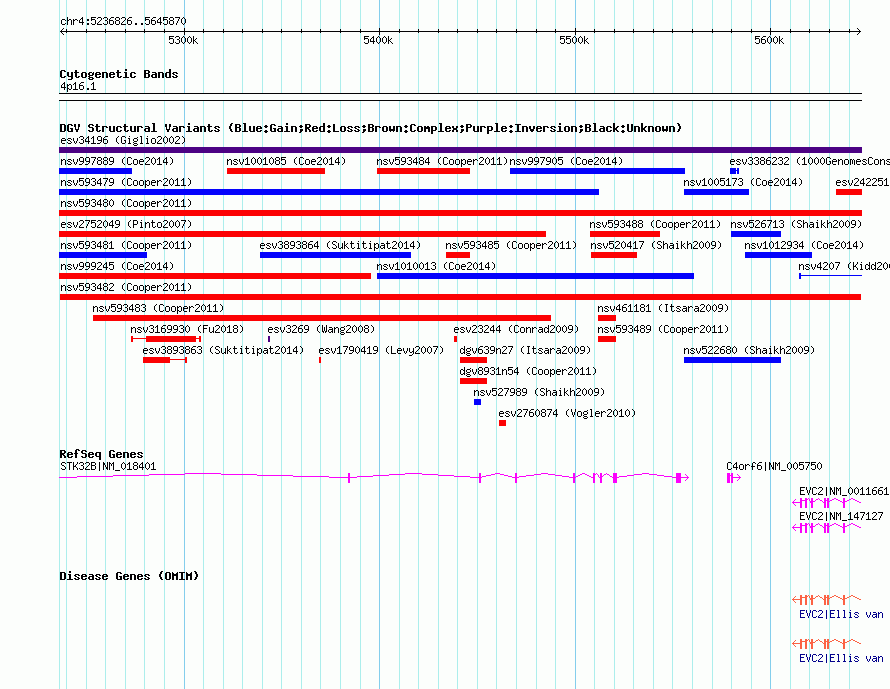Open the STK32B|NM_018401 gene label

click(108, 467)
